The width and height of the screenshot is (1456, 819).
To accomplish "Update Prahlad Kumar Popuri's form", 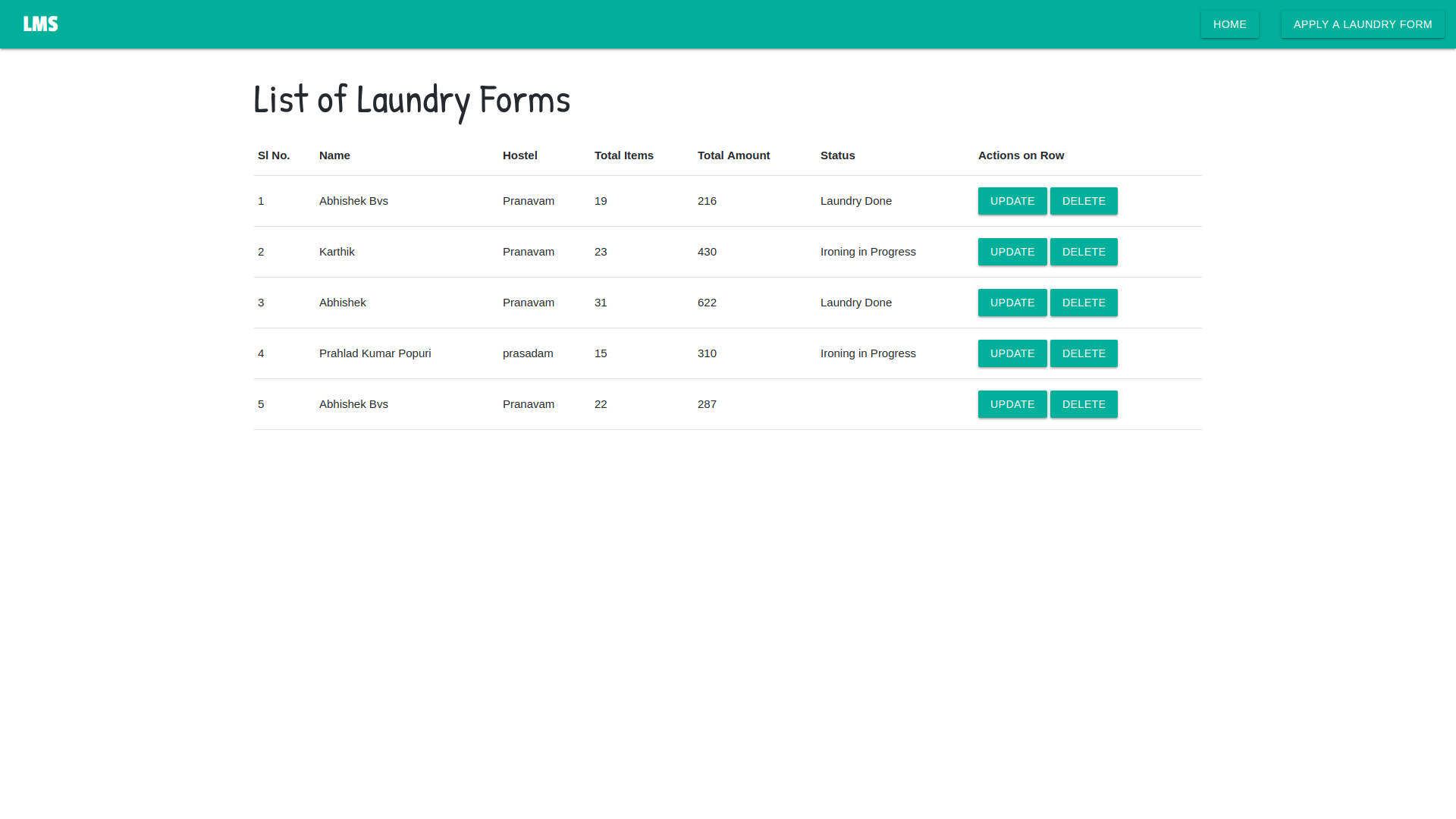I will [1012, 353].
